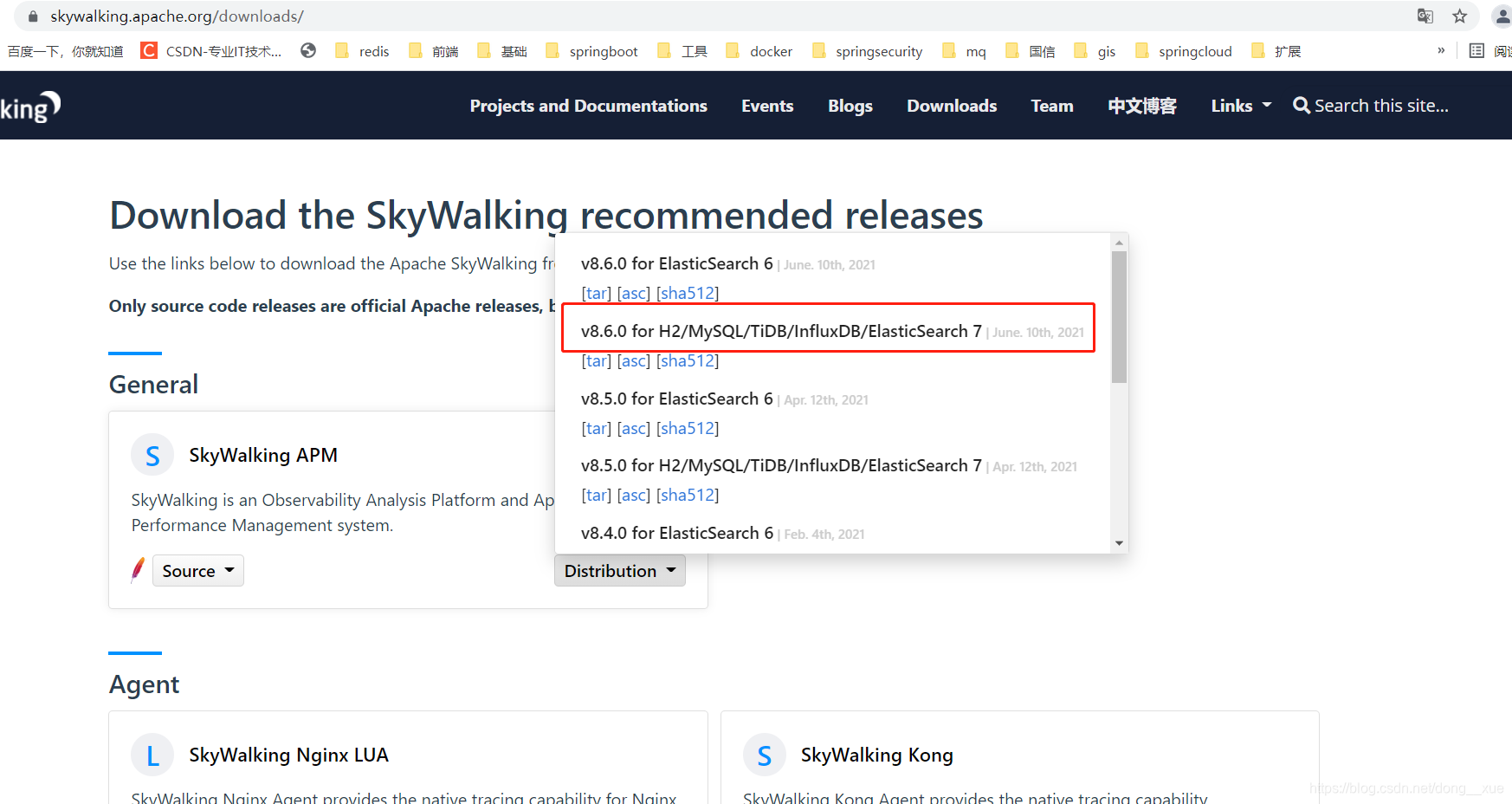The height and width of the screenshot is (804, 1512).
Task: Open the springcloud bookmark folder
Action: 1184,51
